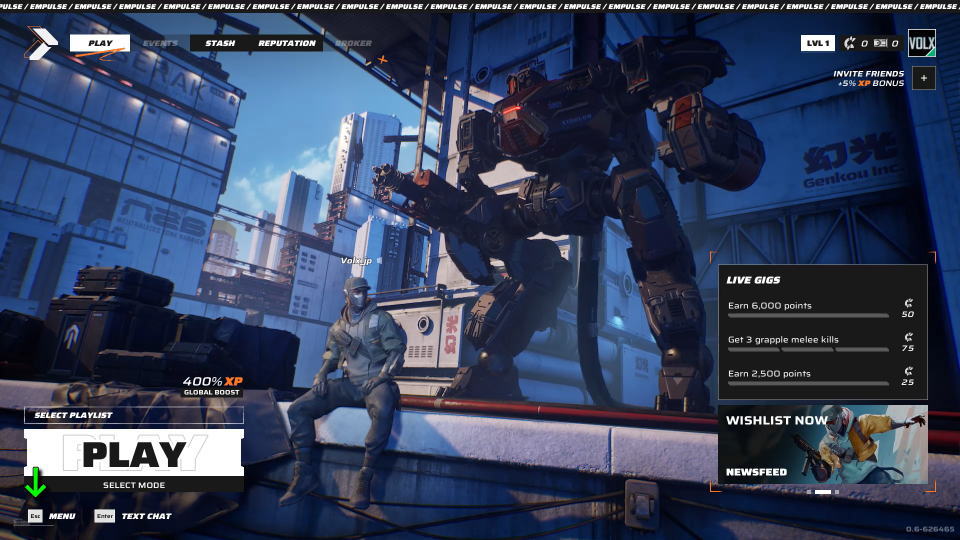The width and height of the screenshot is (960, 540).
Task: Switch to the STASH tab
Action: 220,43
